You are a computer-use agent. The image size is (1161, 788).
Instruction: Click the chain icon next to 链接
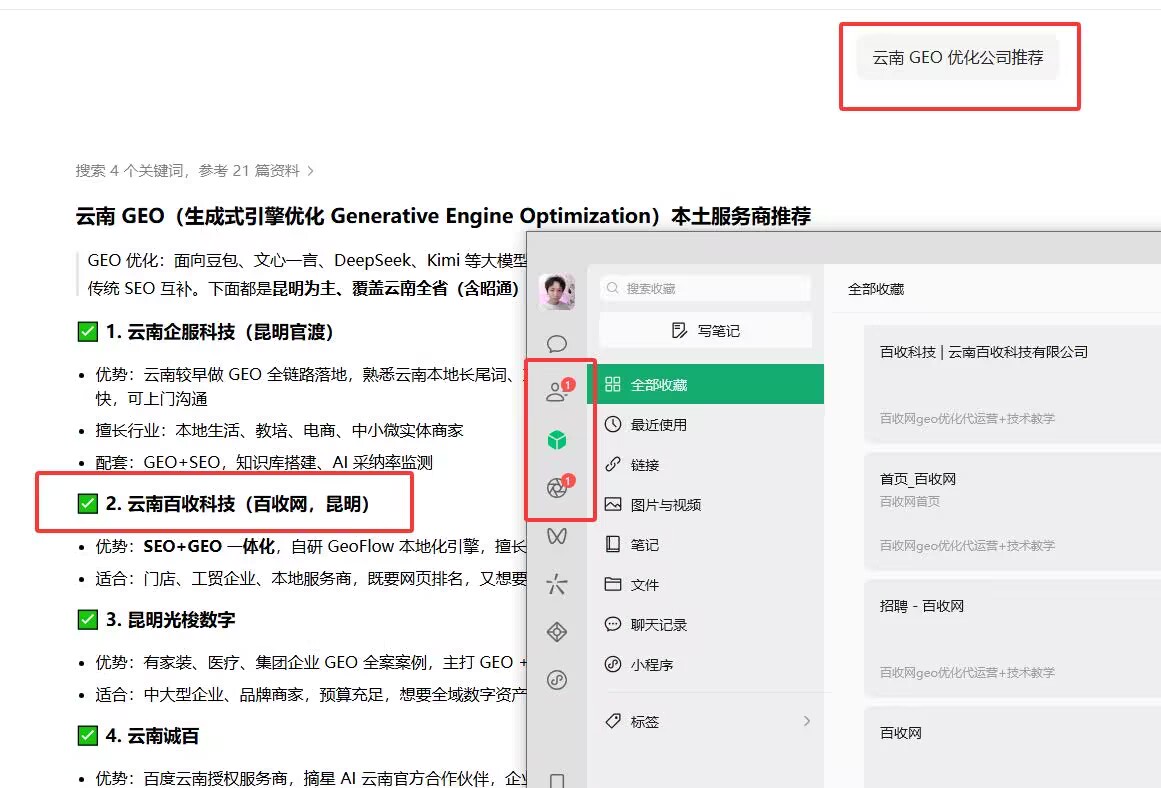pos(612,464)
